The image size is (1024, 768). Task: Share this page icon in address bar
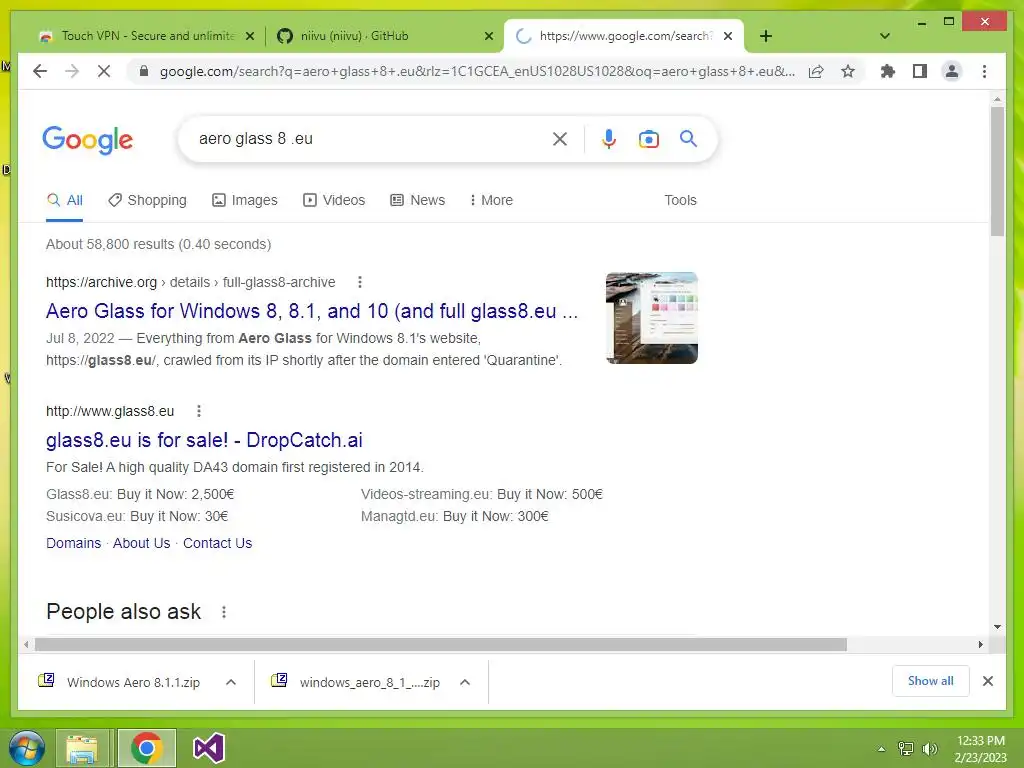[x=816, y=71]
